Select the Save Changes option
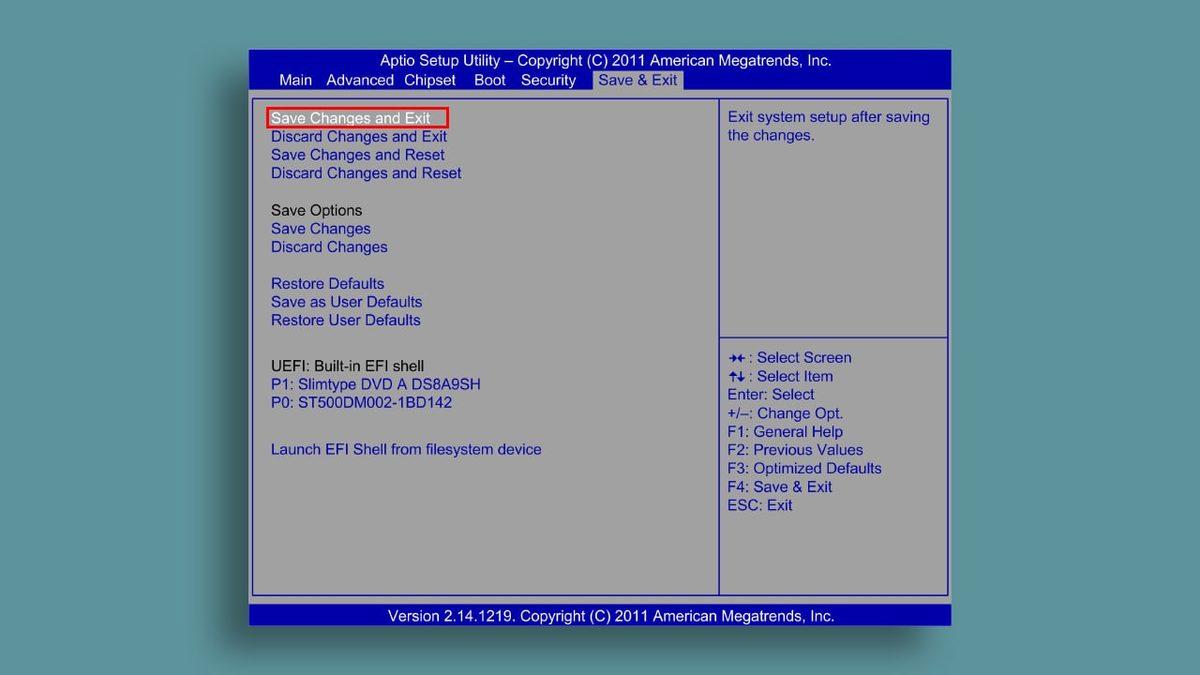Image resolution: width=1200 pixels, height=675 pixels. pyautogui.click(x=320, y=228)
